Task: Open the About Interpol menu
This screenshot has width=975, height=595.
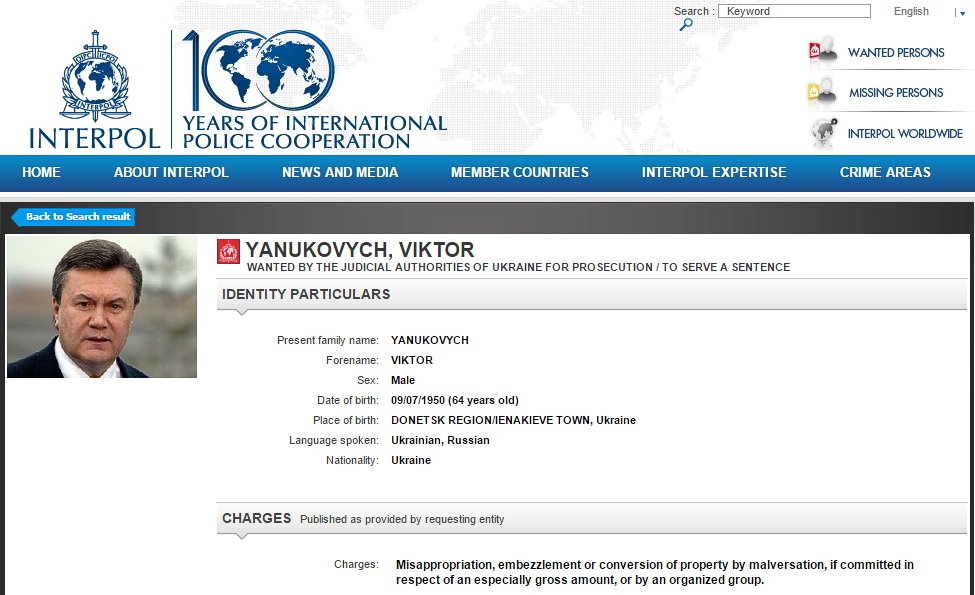Action: (x=171, y=172)
